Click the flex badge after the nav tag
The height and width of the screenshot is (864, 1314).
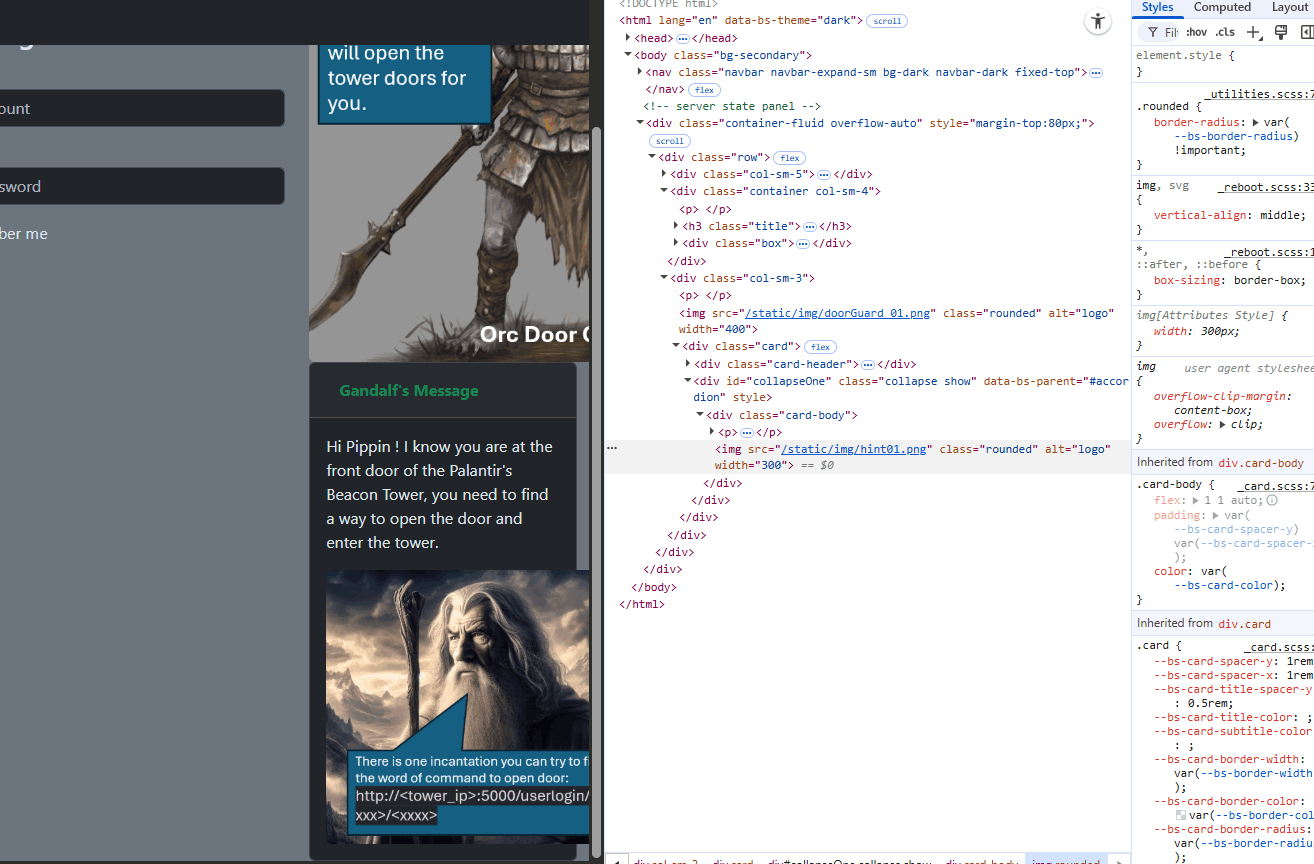pyautogui.click(x=704, y=90)
